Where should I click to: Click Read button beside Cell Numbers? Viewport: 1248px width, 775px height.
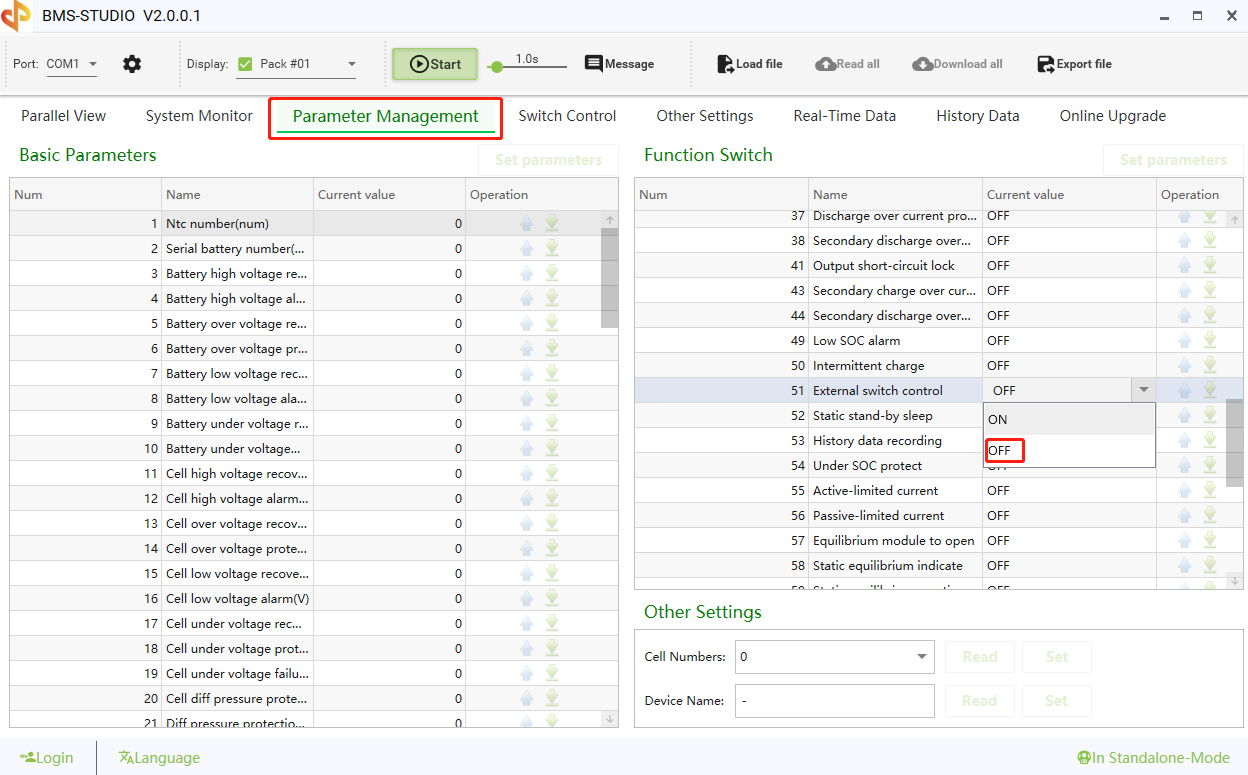point(980,657)
